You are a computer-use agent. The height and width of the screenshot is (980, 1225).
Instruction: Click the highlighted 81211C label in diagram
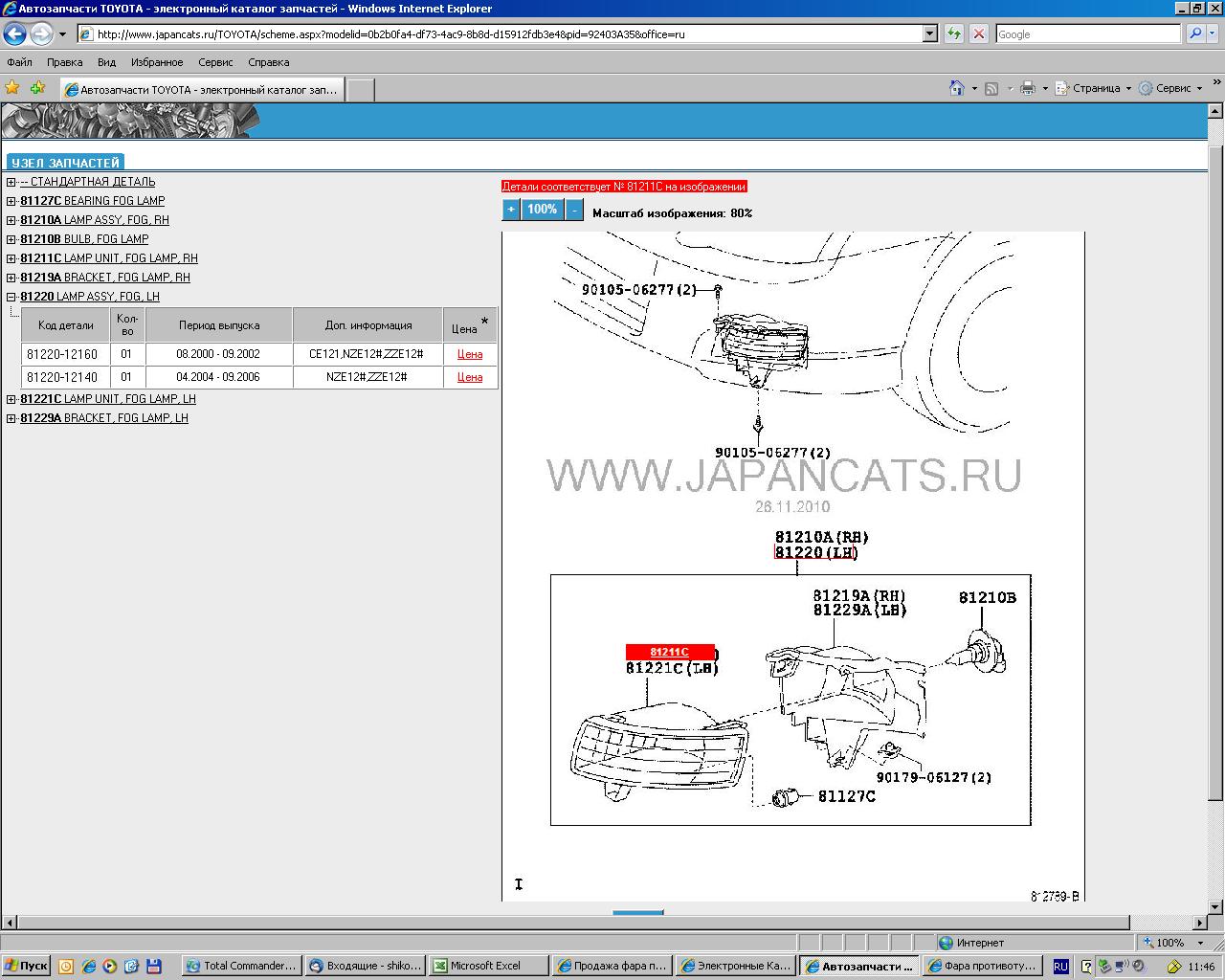670,652
